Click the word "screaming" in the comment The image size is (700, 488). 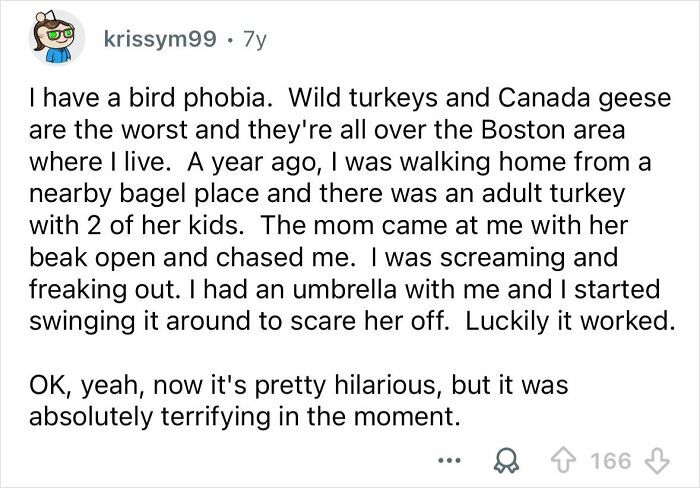tap(552, 261)
